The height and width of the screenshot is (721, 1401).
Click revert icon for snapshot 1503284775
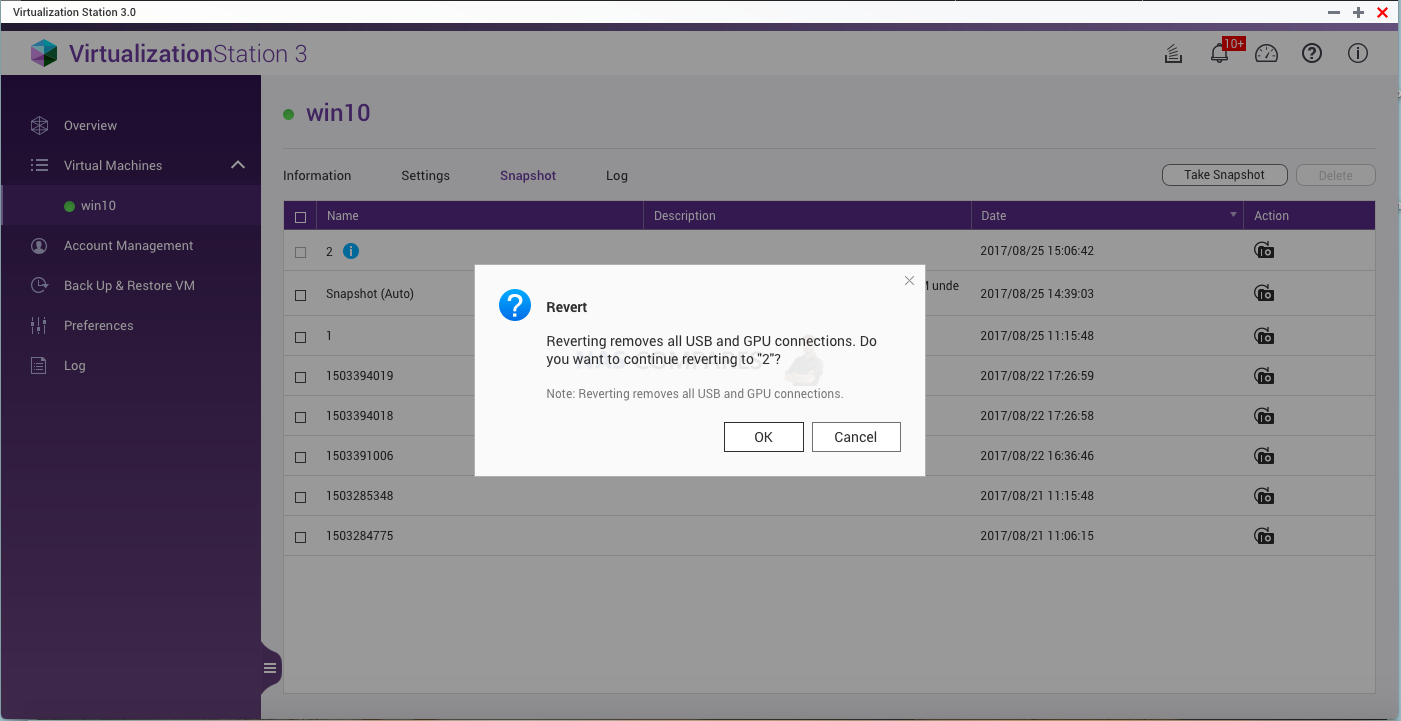point(1264,536)
